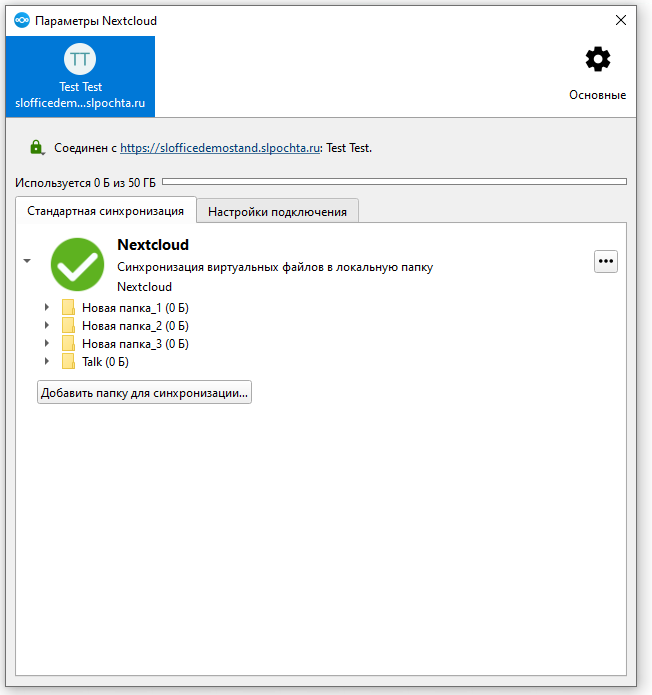Expand the Новая папка_1 tree node
Screen dimensions: 652x695
[47, 307]
